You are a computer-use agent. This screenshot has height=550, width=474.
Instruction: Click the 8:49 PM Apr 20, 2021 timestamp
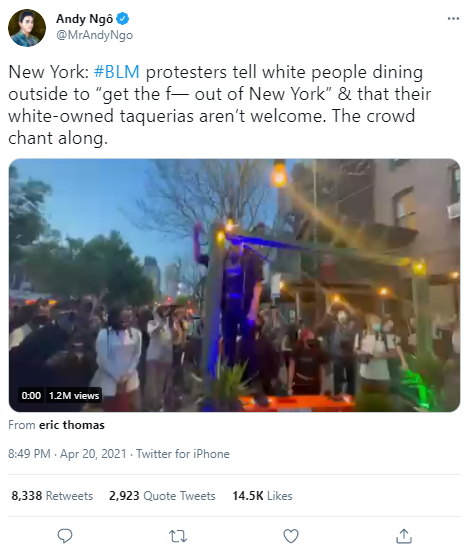[67, 454]
